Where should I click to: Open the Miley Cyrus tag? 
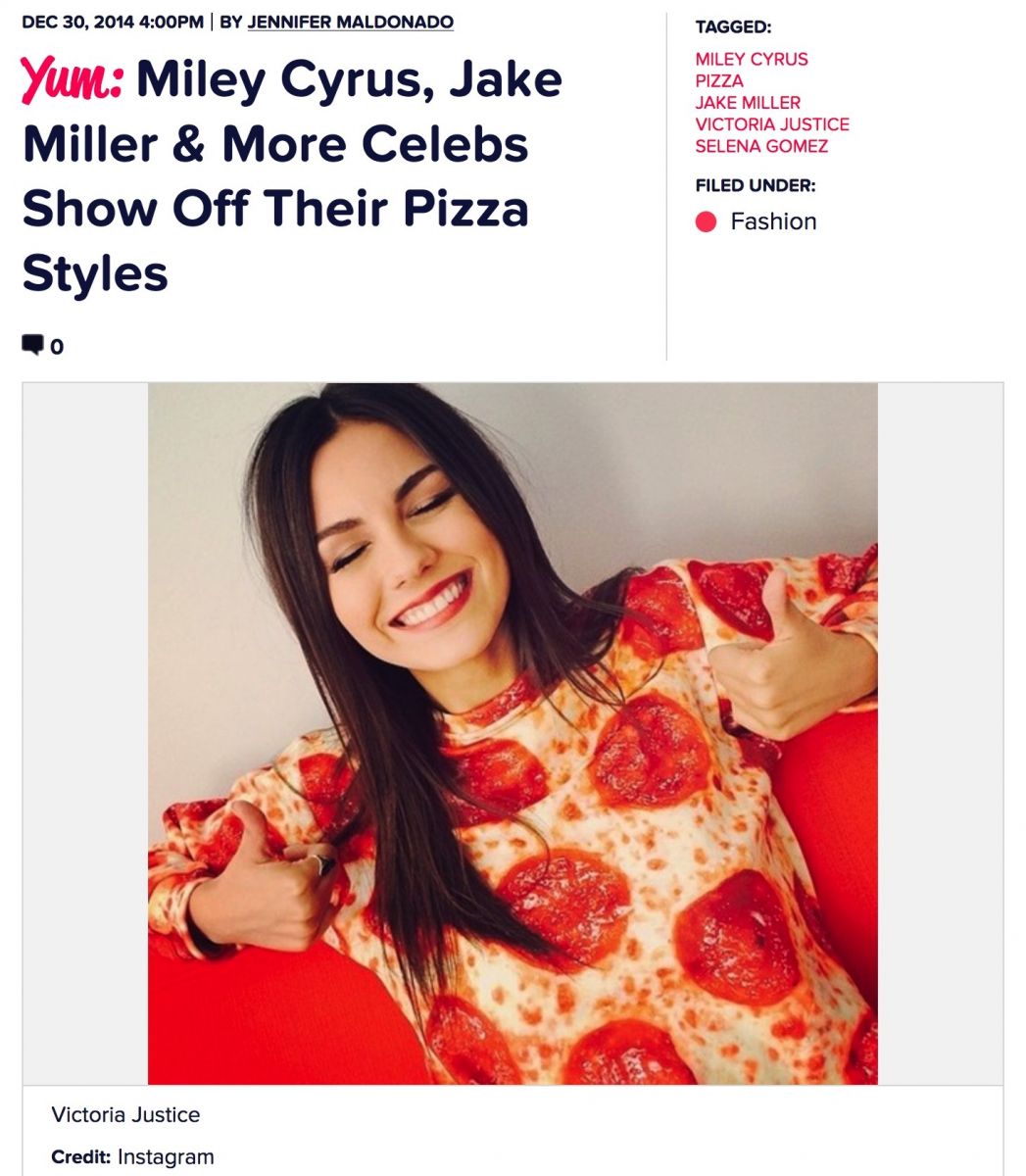click(x=751, y=59)
